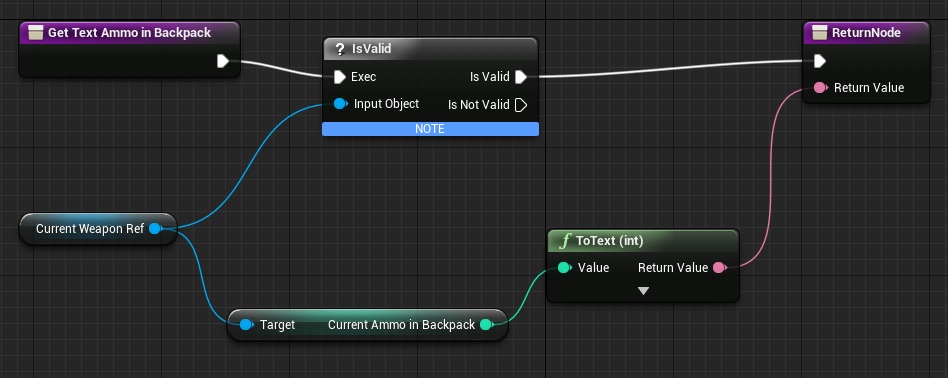The width and height of the screenshot is (948, 378).
Task: Select the IsValid node title bar
Action: pyautogui.click(x=430, y=48)
